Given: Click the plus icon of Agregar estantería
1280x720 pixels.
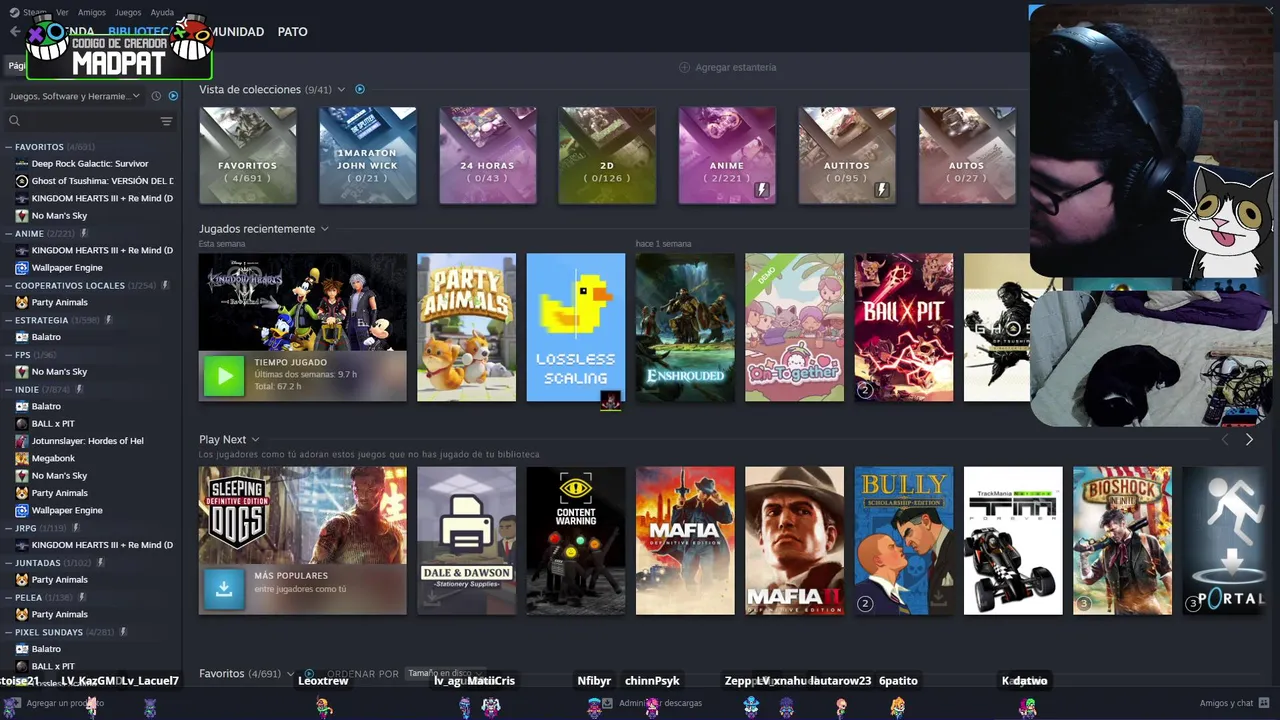Looking at the screenshot, I should point(684,67).
